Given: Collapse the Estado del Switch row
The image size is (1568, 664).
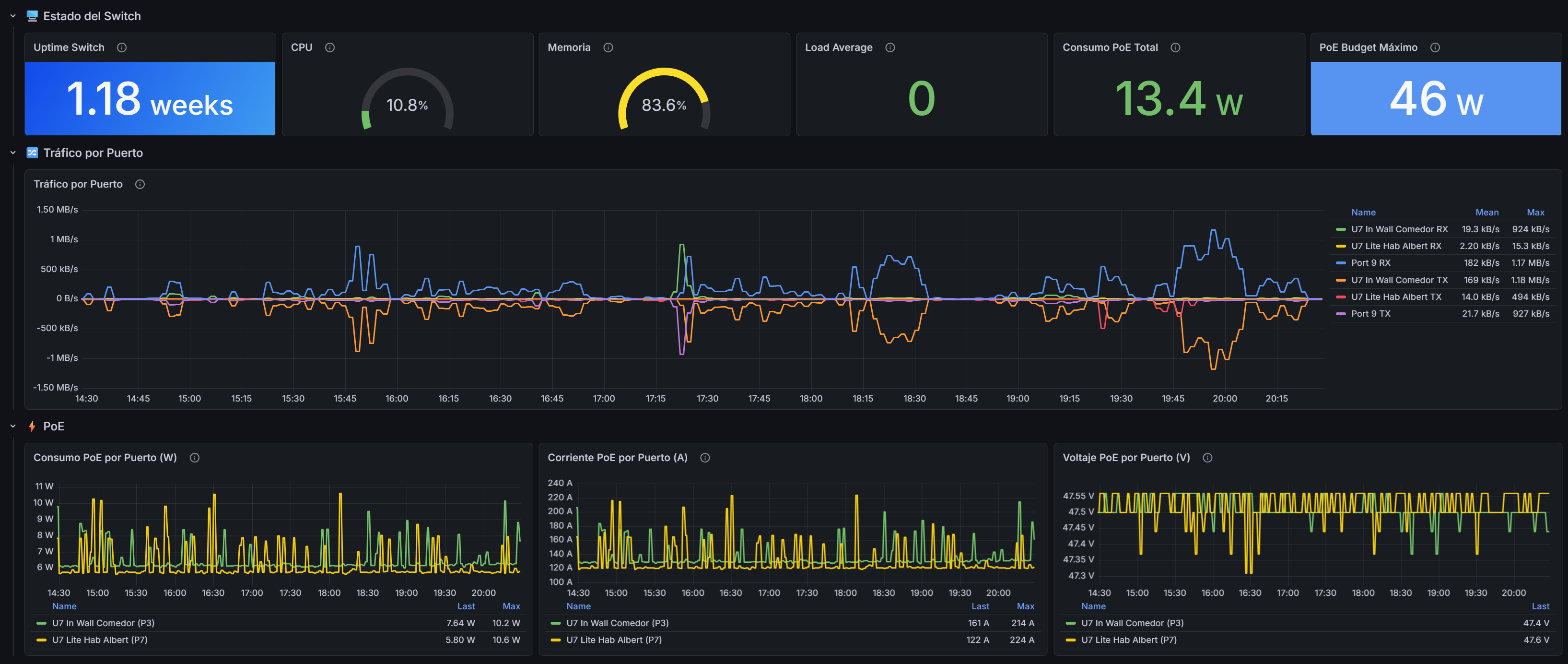Looking at the screenshot, I should tap(13, 16).
